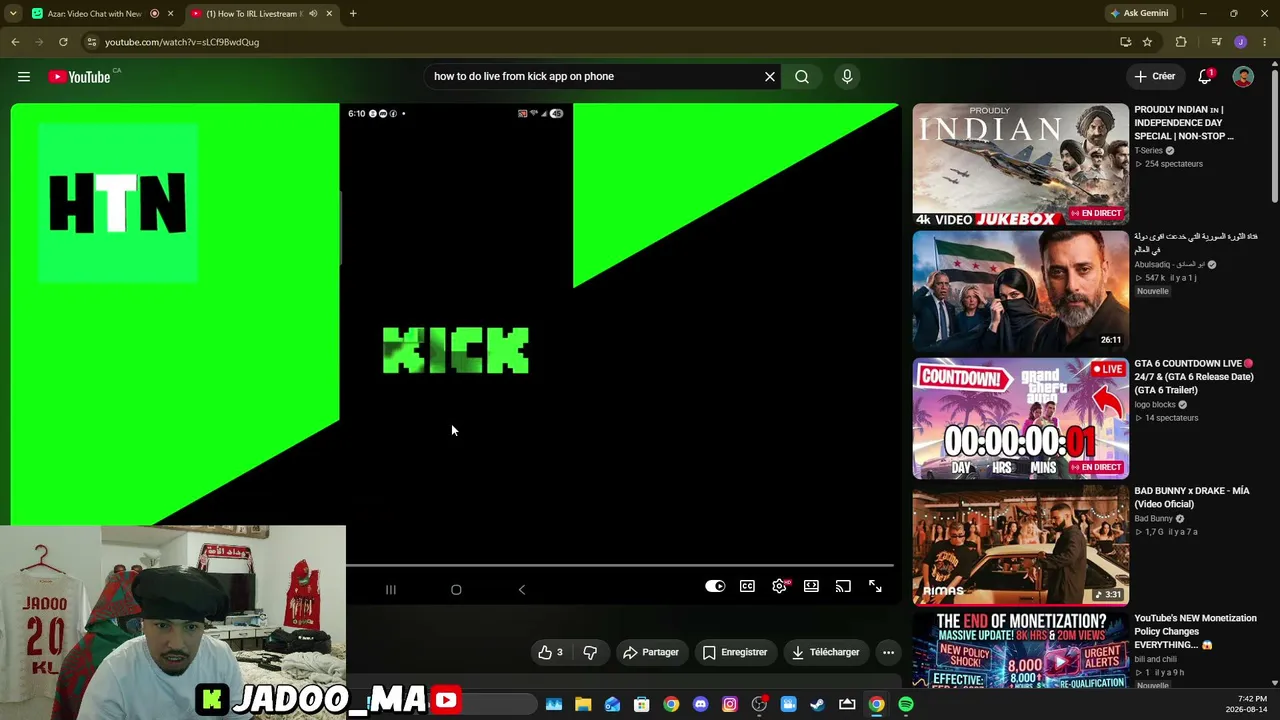Open the Chrome three-dot menu
The height and width of the screenshot is (720, 1280).
point(1265,42)
